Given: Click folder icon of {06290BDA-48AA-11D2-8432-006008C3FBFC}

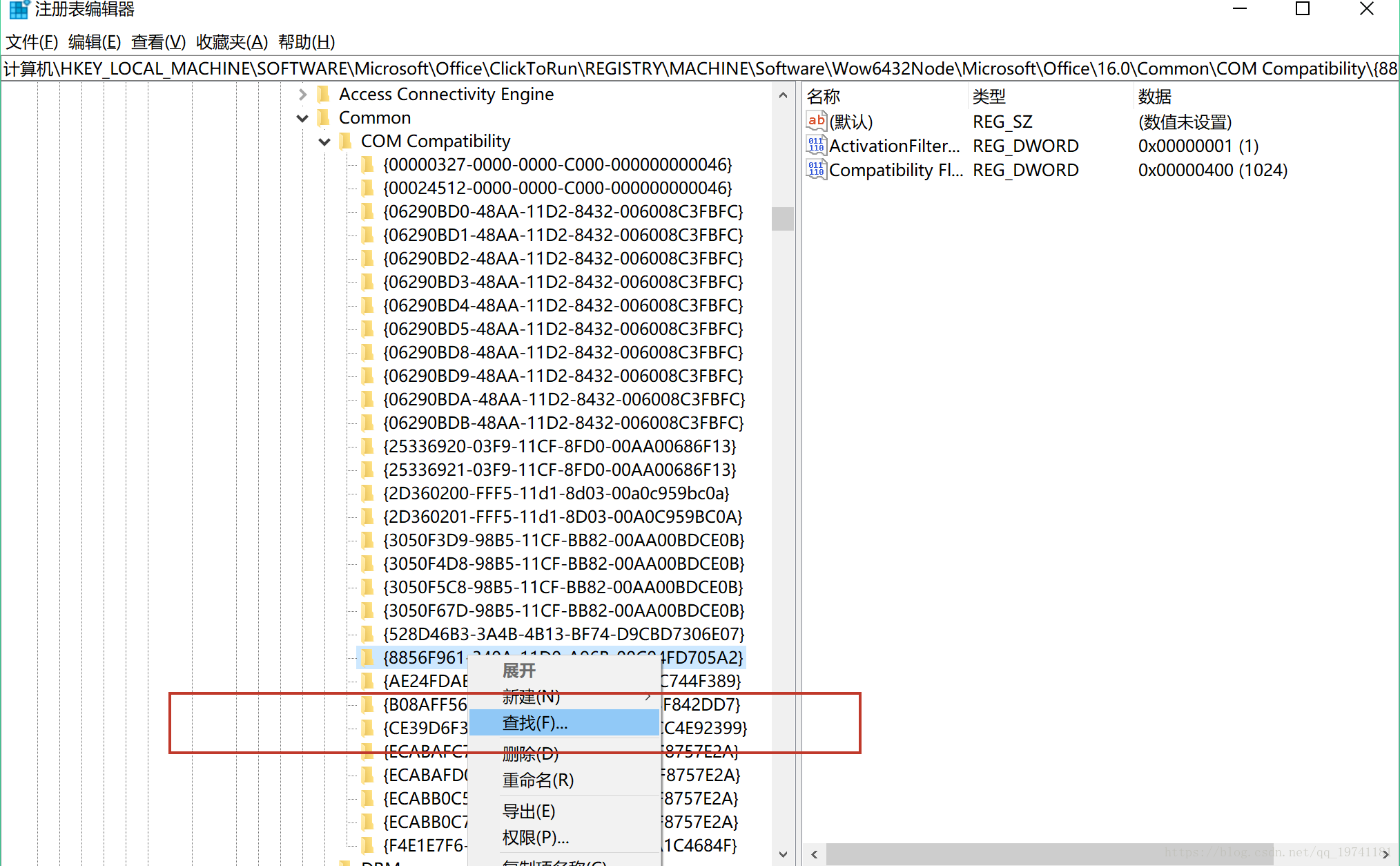Looking at the screenshot, I should pos(368,399).
